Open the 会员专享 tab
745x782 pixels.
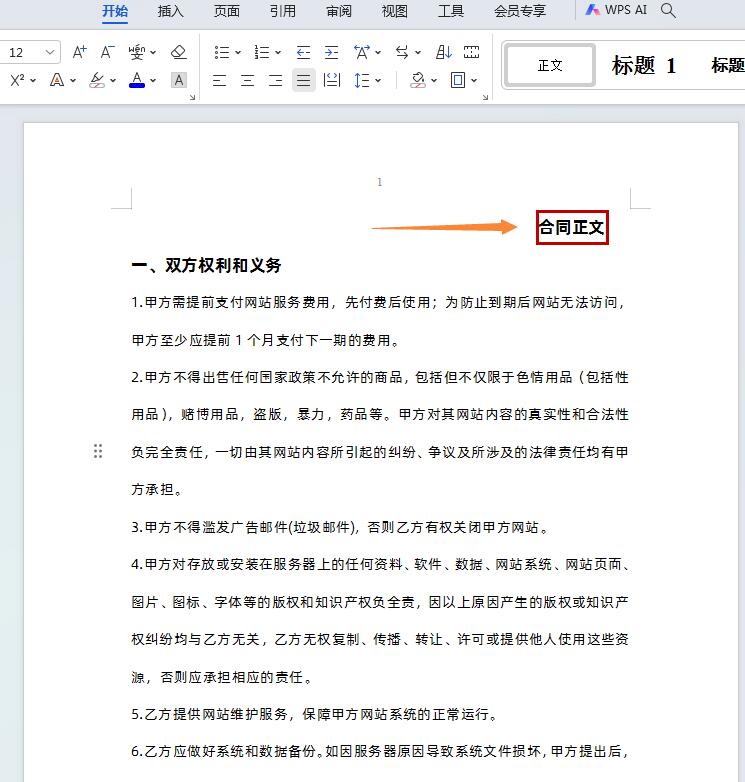[520, 11]
